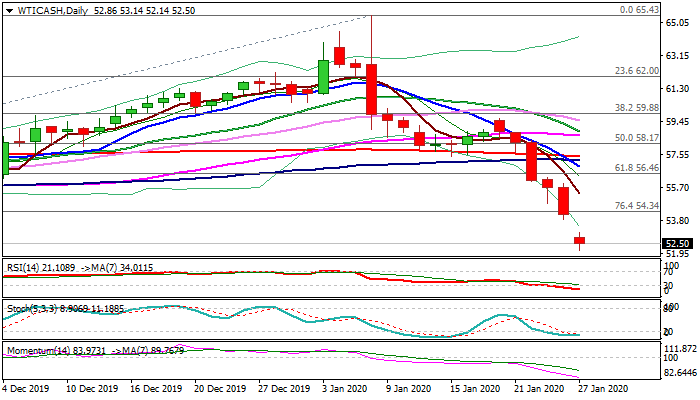Click the current price tag 52.50
Image resolution: width=700 pixels, height=400 pixels.
pyautogui.click(x=677, y=244)
